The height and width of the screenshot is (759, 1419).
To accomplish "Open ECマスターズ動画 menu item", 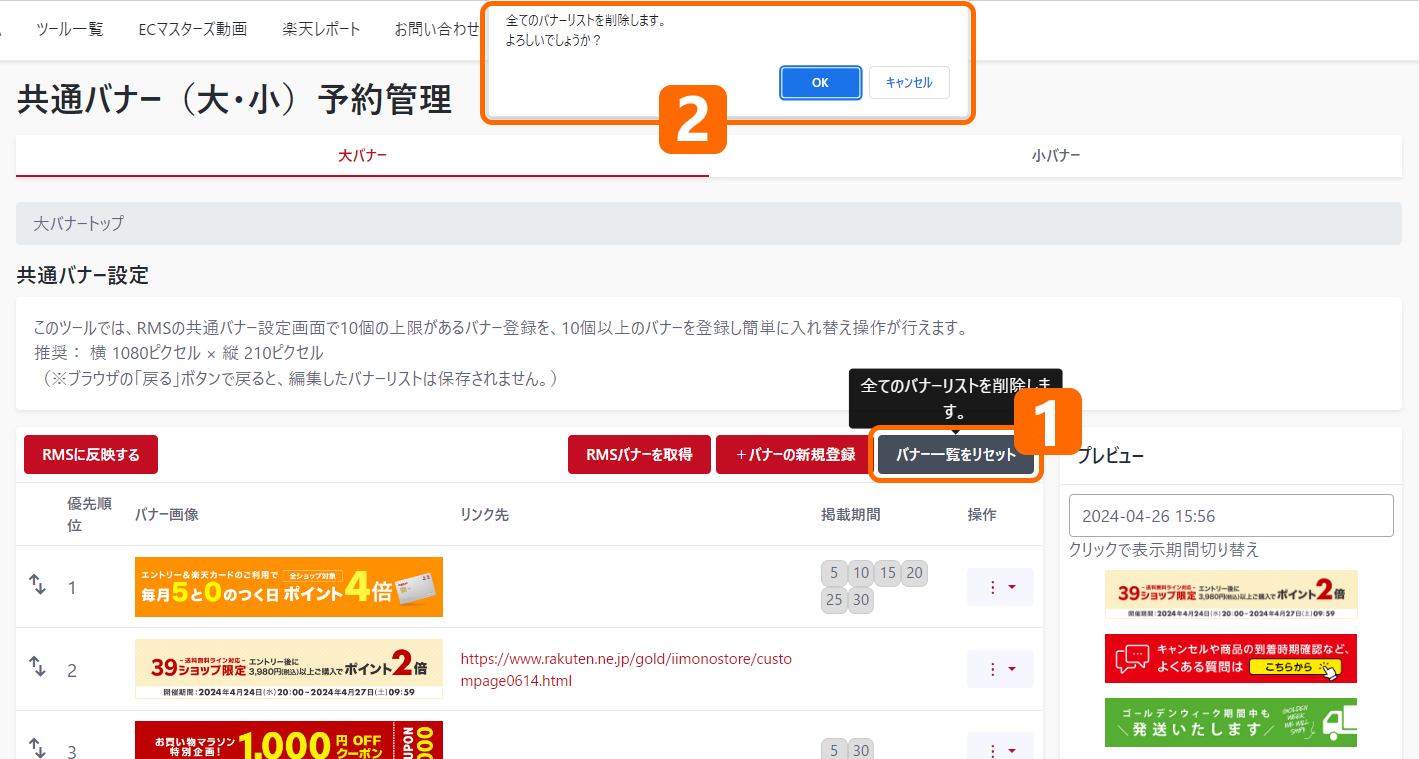I will [193, 29].
